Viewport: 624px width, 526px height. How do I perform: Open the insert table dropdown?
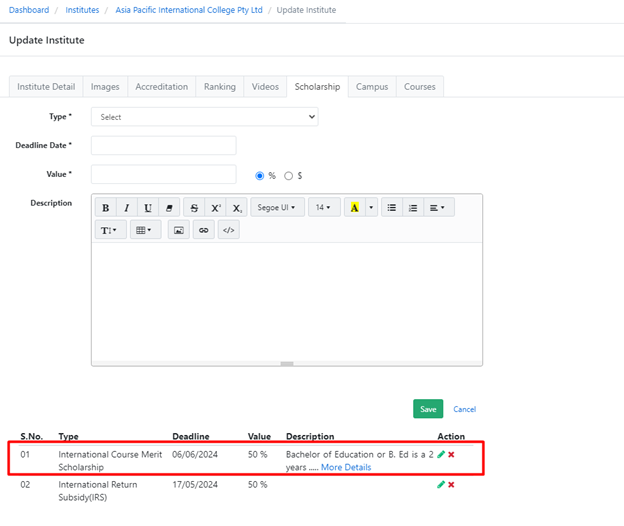click(x=145, y=230)
